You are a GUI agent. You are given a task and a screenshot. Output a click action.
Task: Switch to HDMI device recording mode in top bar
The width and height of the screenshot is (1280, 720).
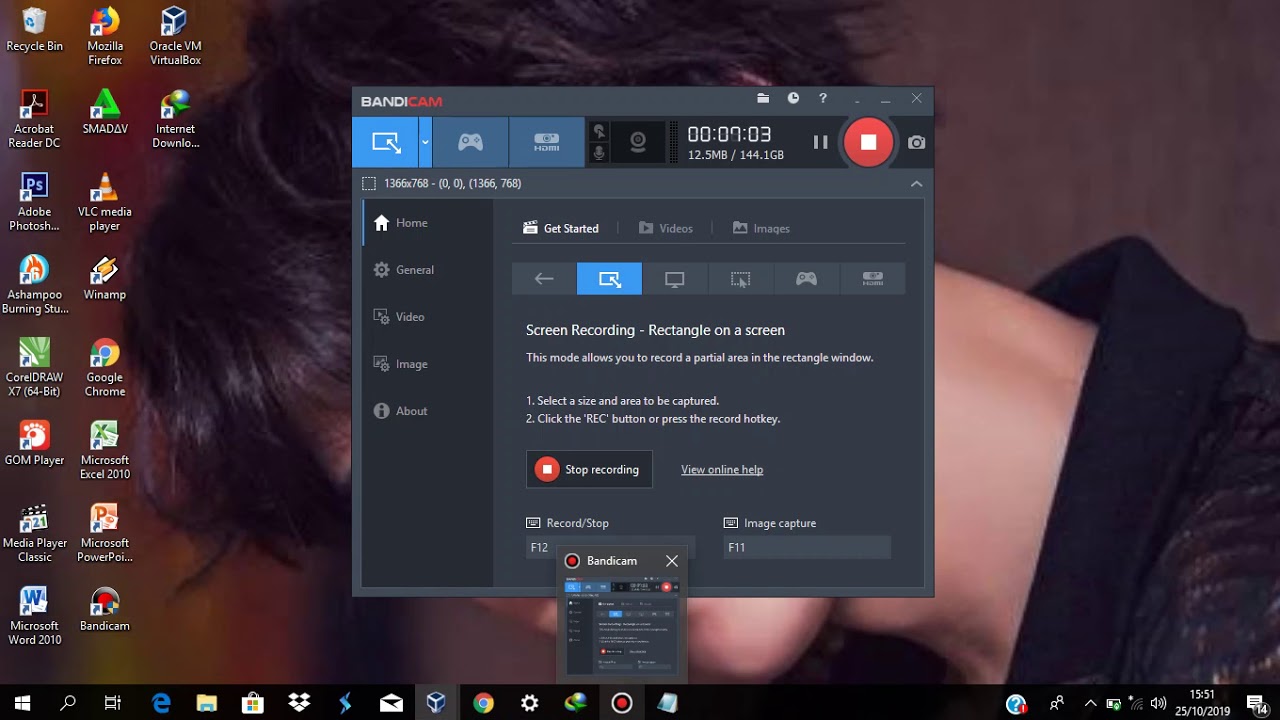click(546, 142)
